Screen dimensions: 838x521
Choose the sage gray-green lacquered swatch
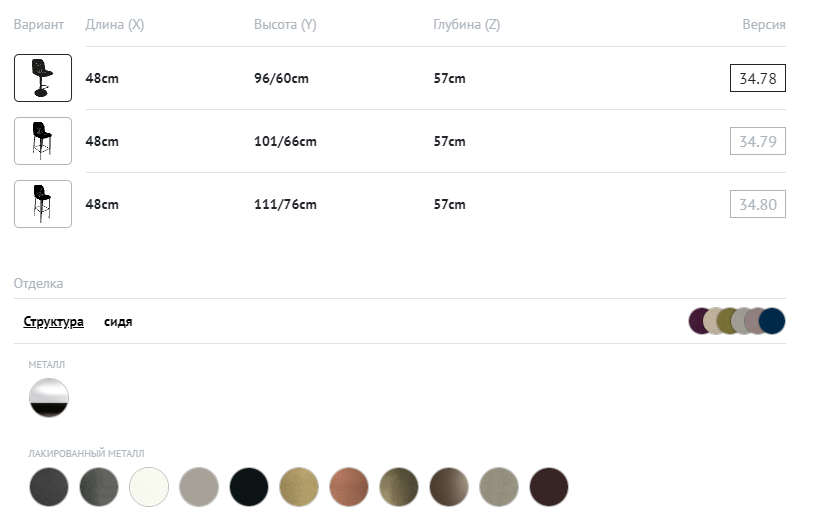[x=499, y=487]
